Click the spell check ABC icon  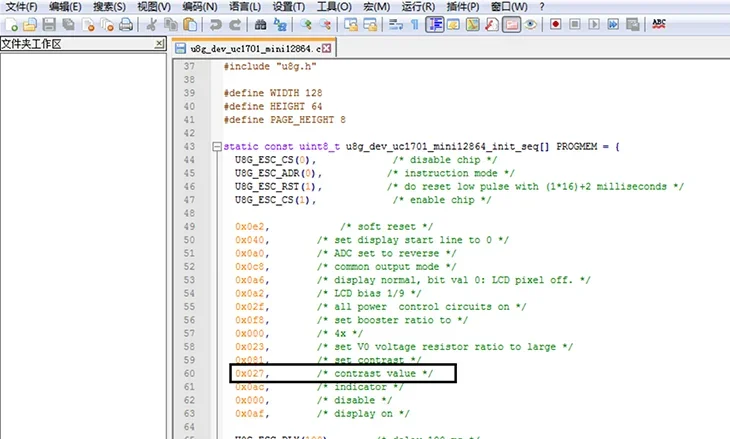pyautogui.click(x=659, y=24)
